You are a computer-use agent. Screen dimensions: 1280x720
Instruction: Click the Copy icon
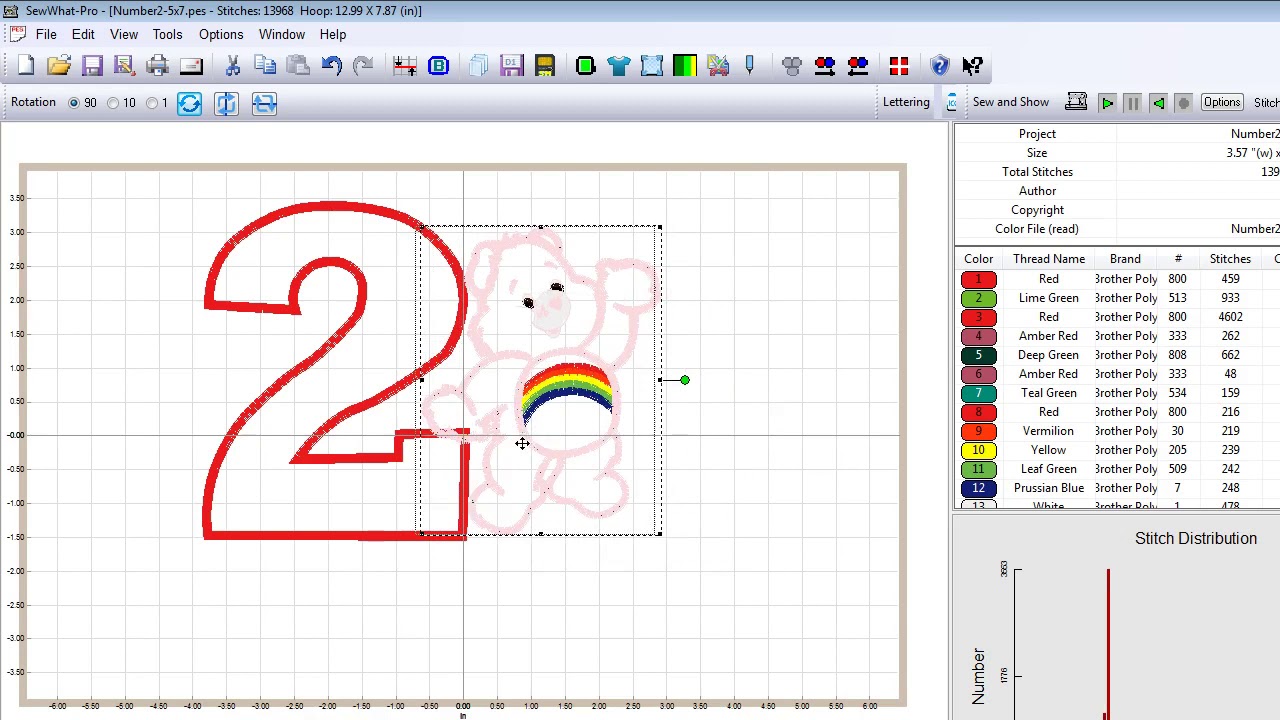[265, 66]
